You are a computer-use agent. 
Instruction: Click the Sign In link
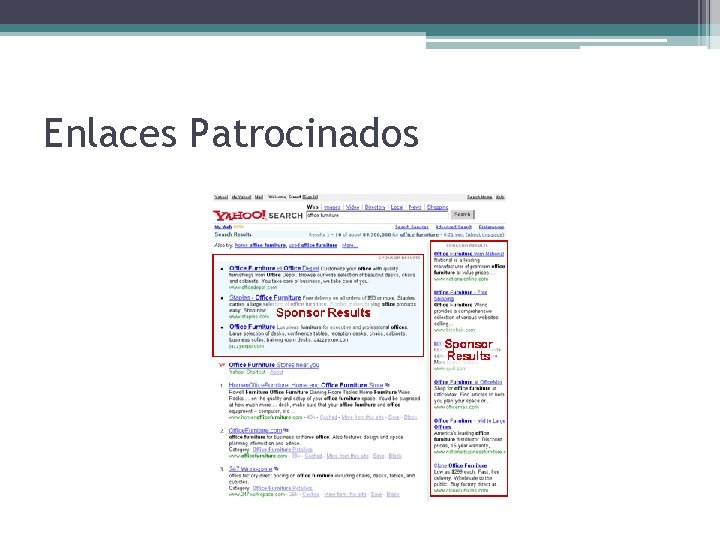point(310,197)
